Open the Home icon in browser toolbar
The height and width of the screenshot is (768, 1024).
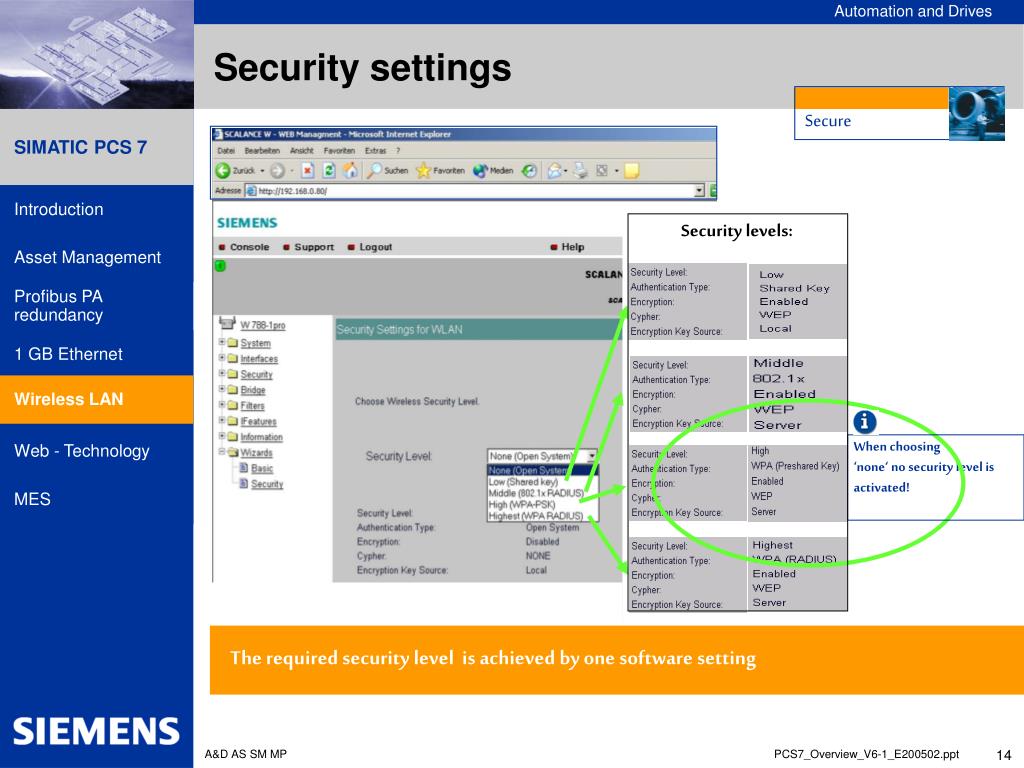point(351,170)
